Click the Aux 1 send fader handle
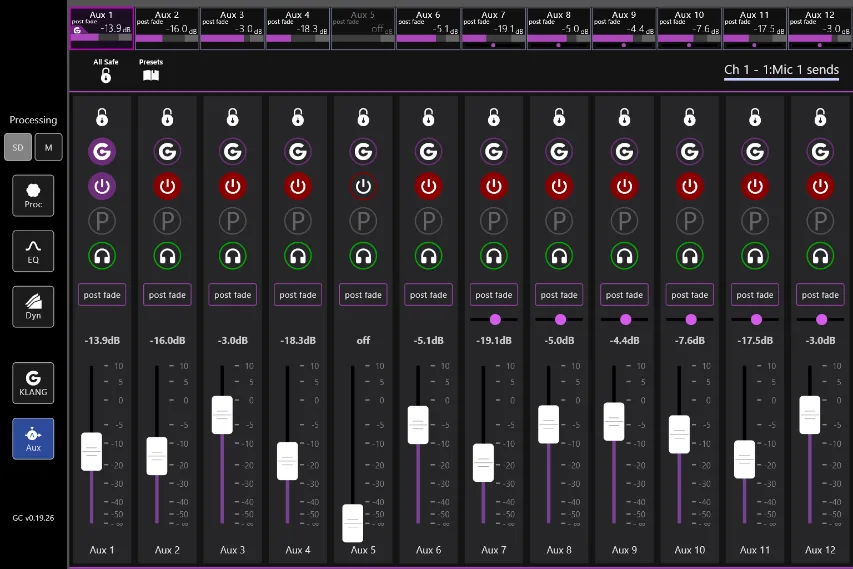Viewport: 853px width, 569px height. [x=91, y=452]
